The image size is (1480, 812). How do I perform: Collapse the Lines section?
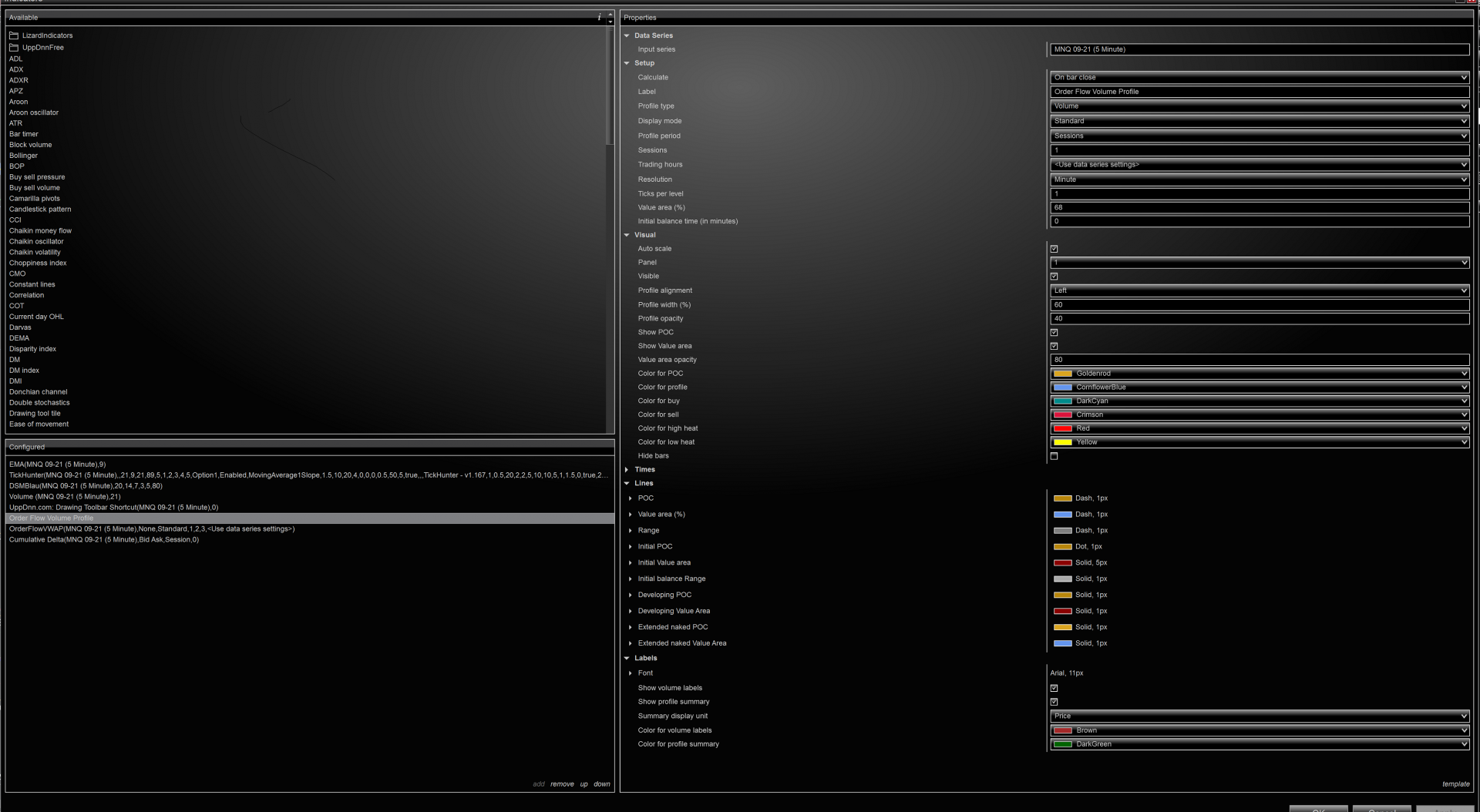point(627,484)
